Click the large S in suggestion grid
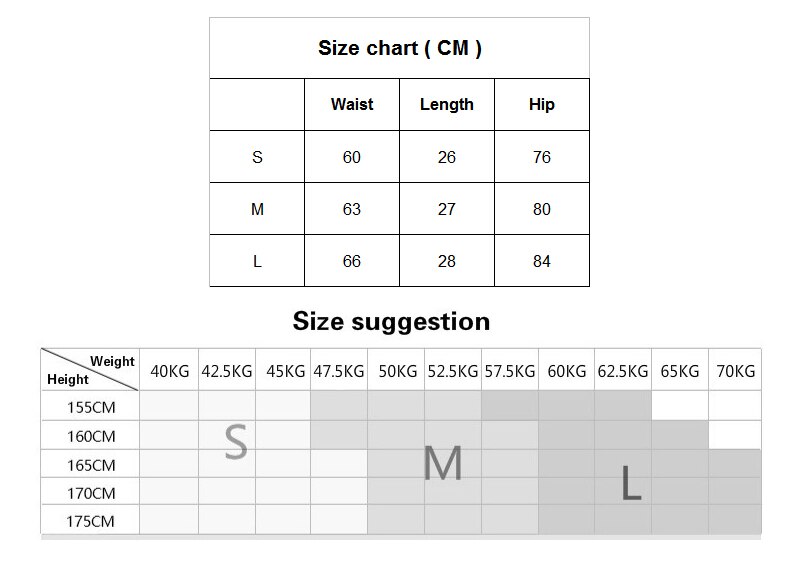Screen dimensions: 800x564 [x=235, y=442]
